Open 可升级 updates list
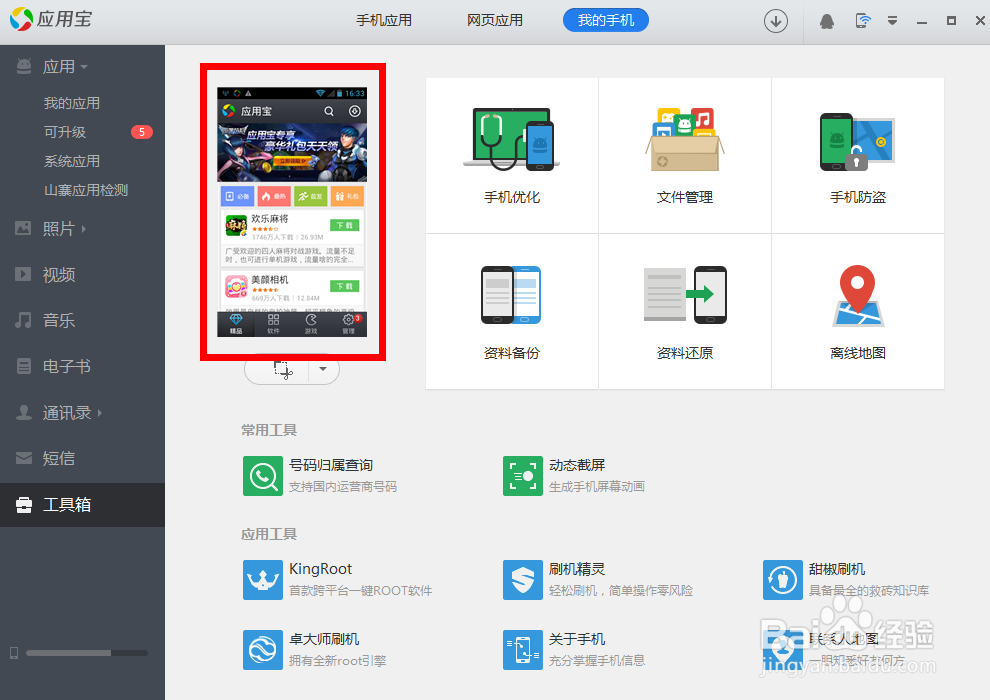This screenshot has height=700, width=990. click(x=65, y=132)
